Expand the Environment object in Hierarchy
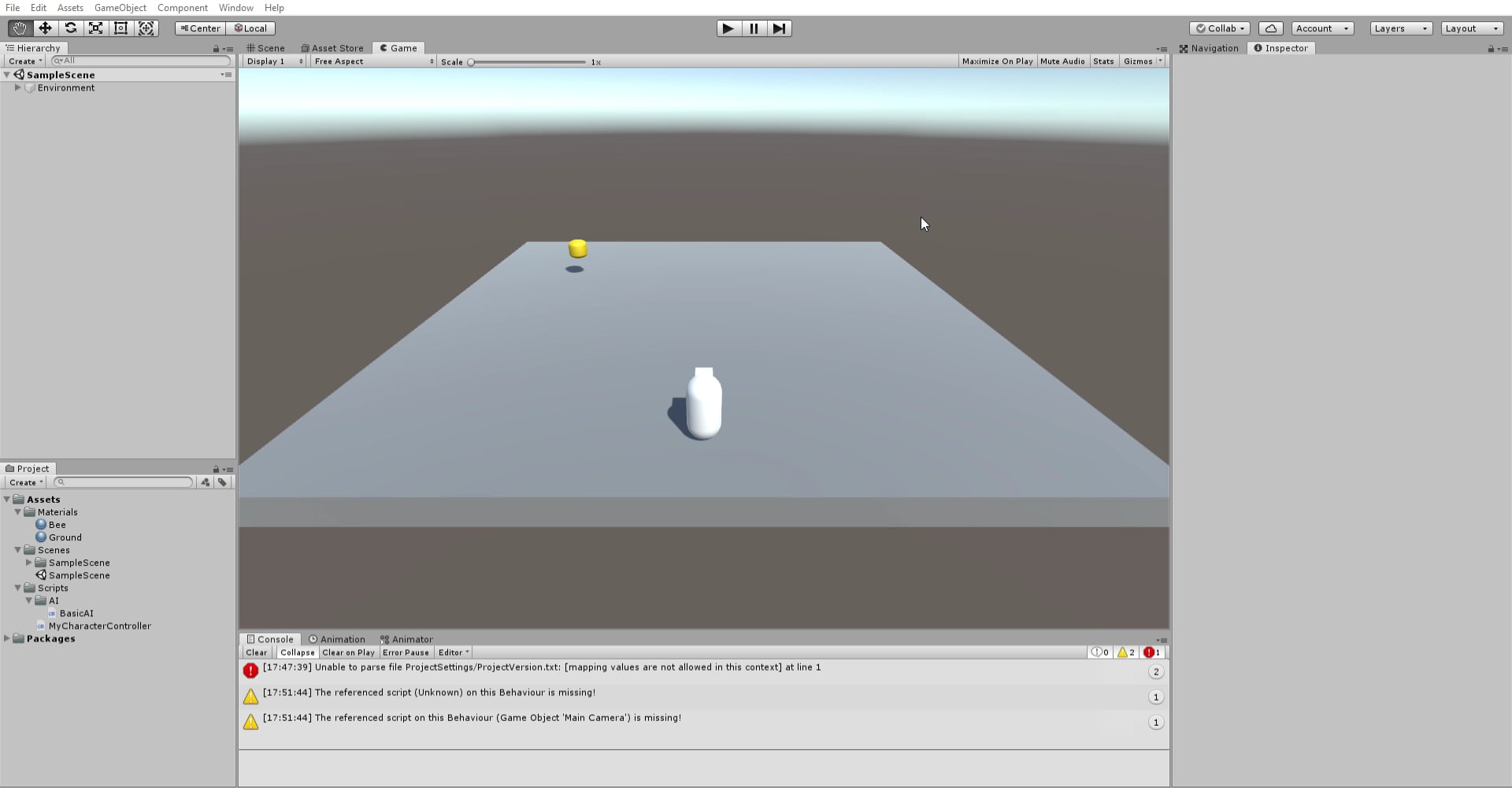Screen dimensions: 1512x788 [x=17, y=87]
